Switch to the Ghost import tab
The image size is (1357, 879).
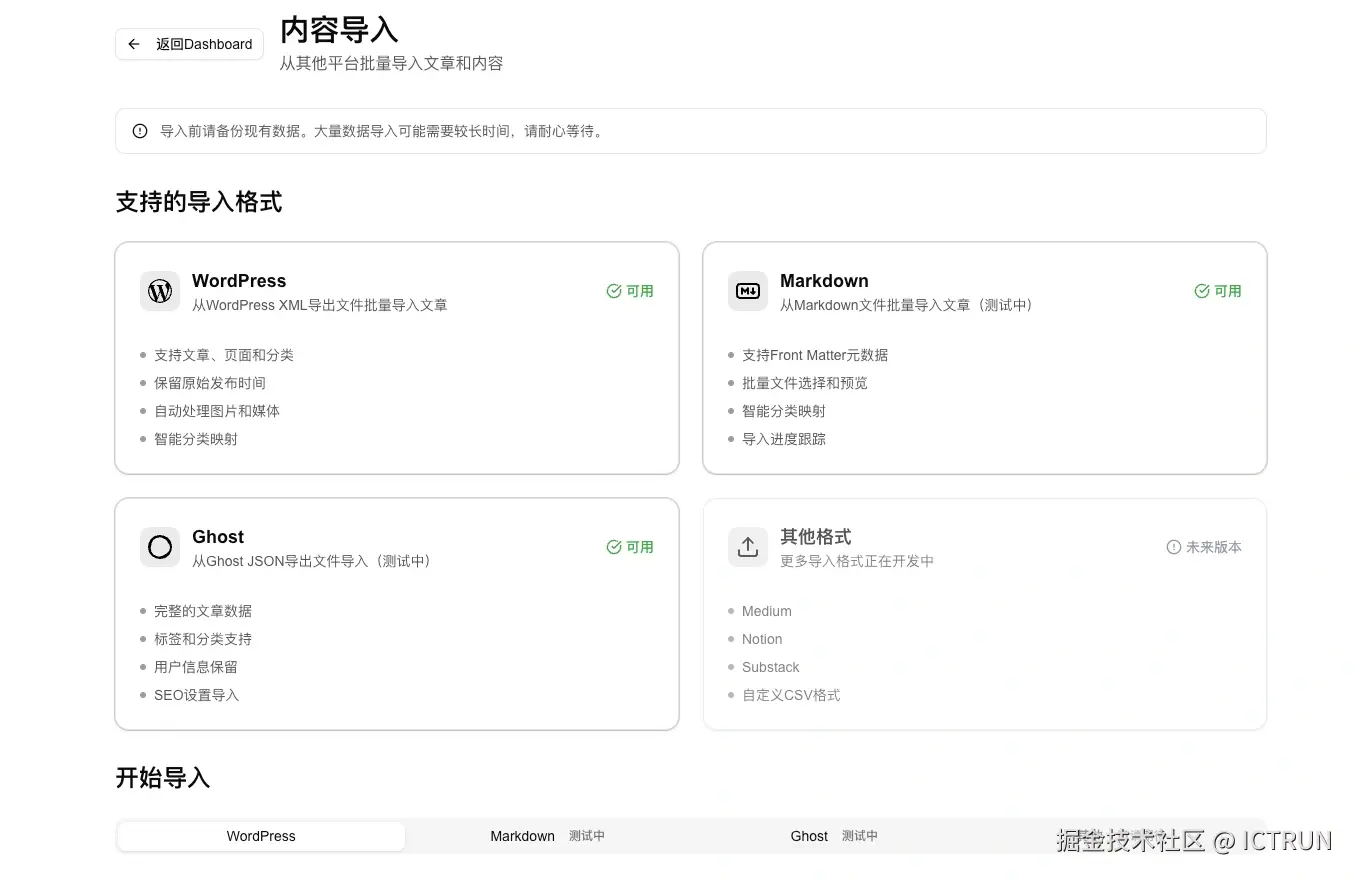(834, 836)
